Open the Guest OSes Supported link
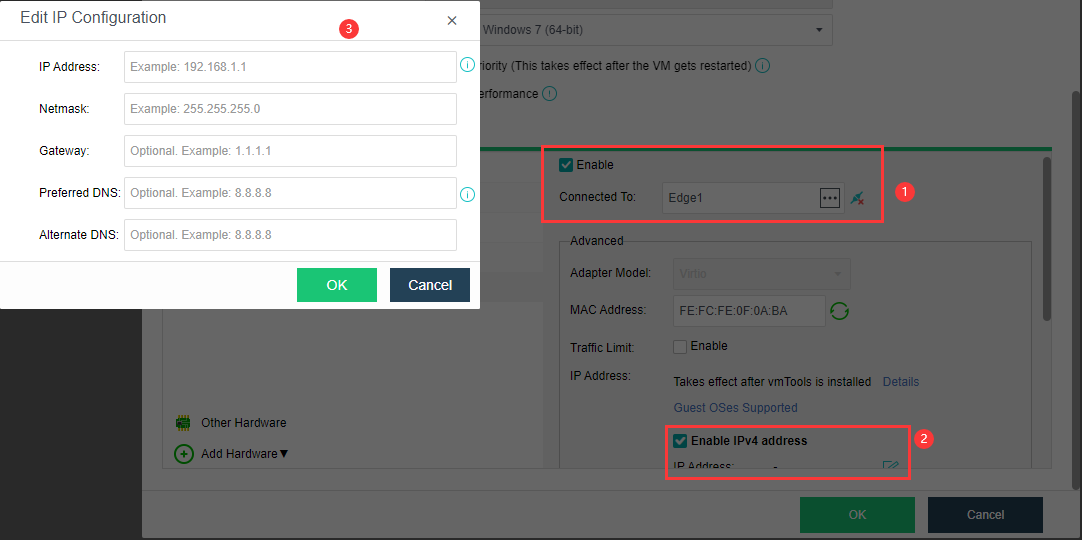This screenshot has height=540, width=1082. [736, 408]
